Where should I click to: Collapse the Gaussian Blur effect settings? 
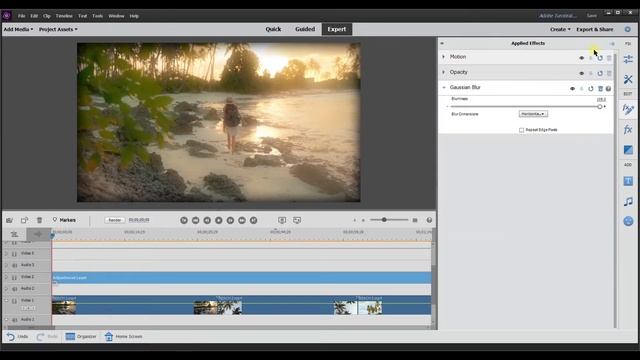444,87
